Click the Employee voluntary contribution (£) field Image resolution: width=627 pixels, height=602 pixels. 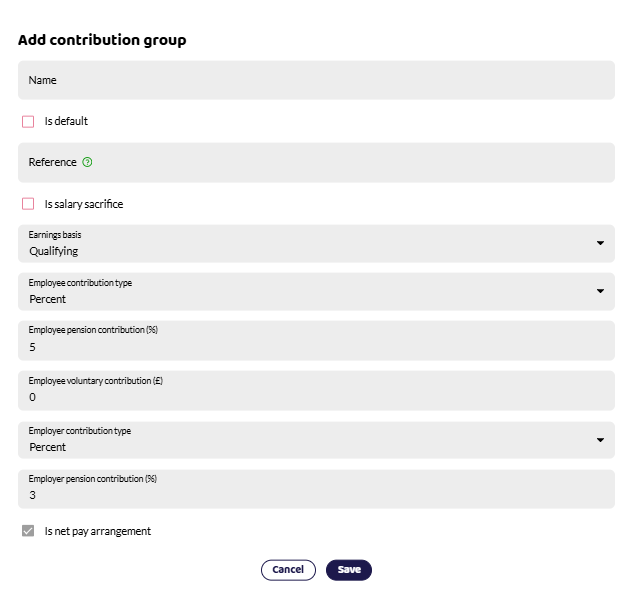tap(316, 390)
